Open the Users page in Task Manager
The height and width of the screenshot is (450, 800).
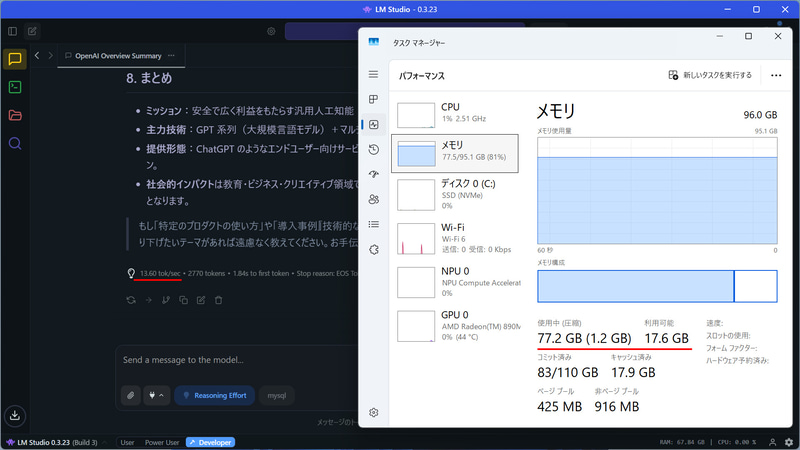coord(373,199)
